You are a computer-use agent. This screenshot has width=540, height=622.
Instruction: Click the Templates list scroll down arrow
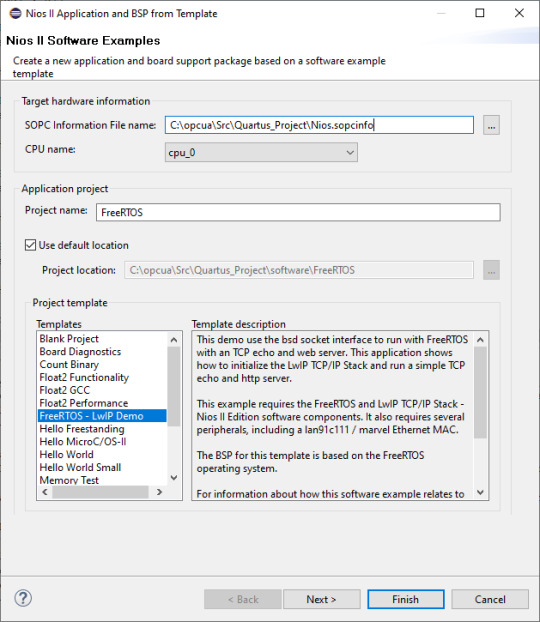(x=174, y=478)
